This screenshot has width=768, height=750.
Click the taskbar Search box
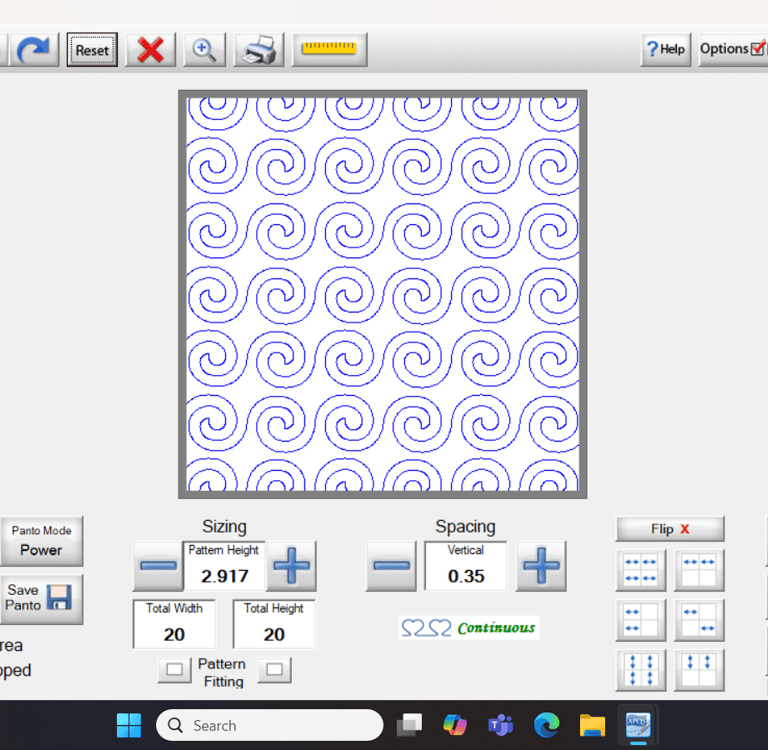click(x=269, y=726)
